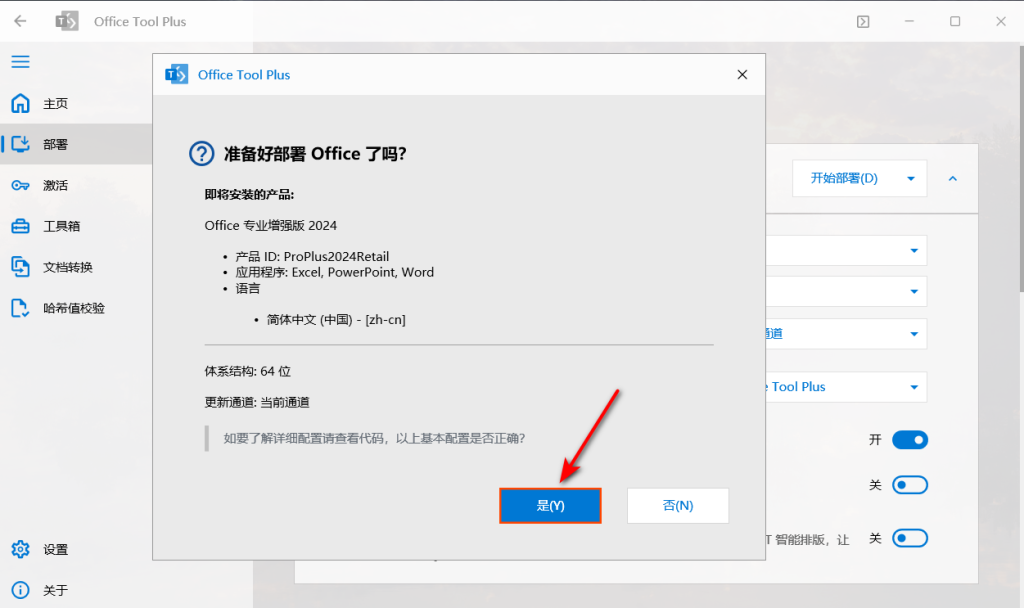Click the deploy icon beside 部署
The image size is (1024, 608).
20,144
